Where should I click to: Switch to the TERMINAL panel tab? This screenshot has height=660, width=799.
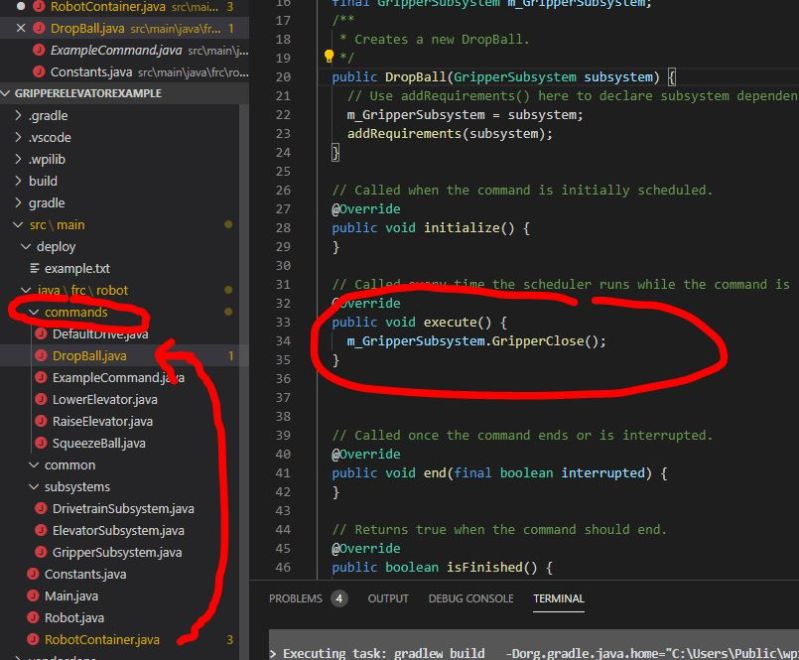coord(558,598)
